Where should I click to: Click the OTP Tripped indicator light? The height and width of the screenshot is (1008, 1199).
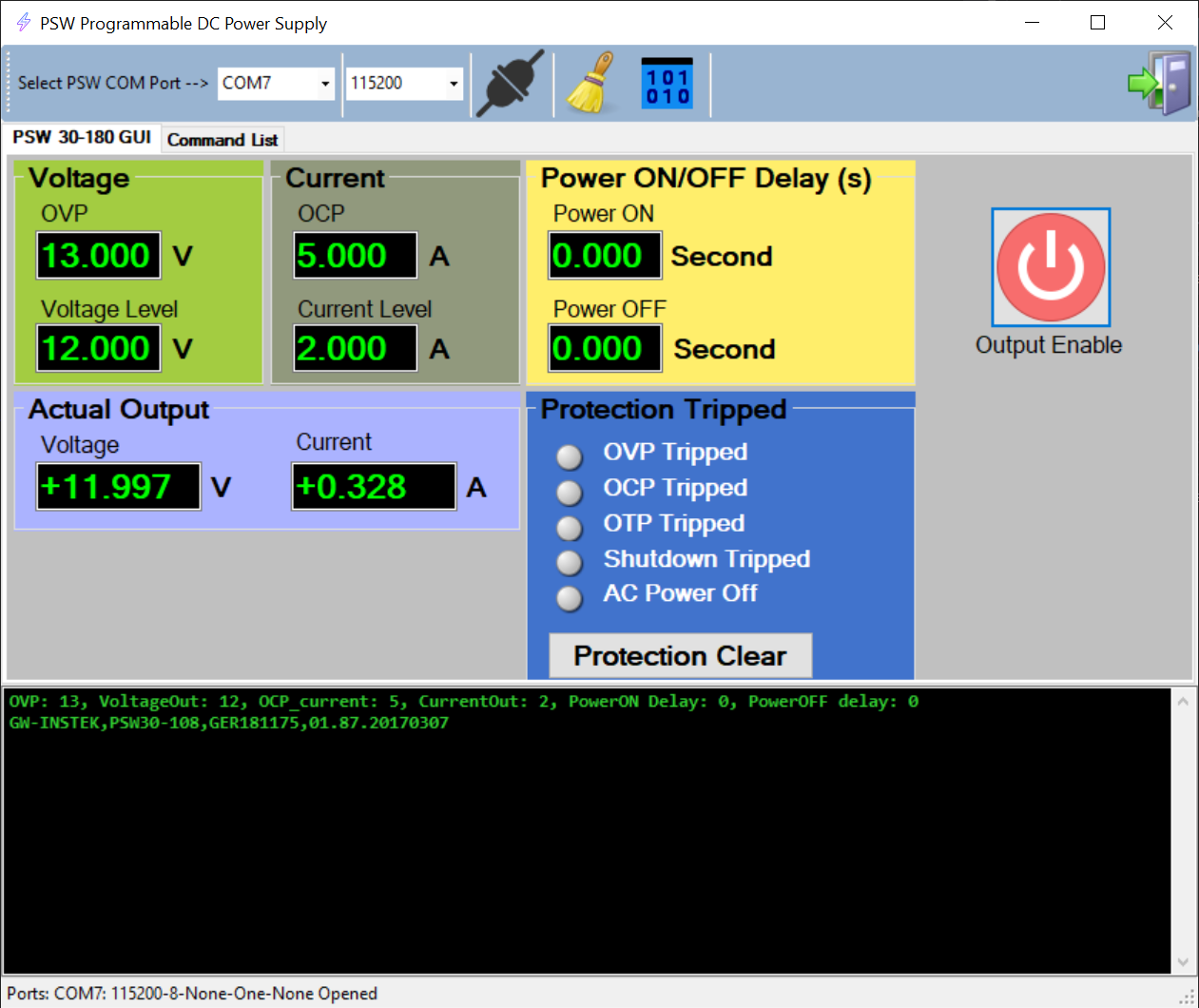[x=570, y=528]
